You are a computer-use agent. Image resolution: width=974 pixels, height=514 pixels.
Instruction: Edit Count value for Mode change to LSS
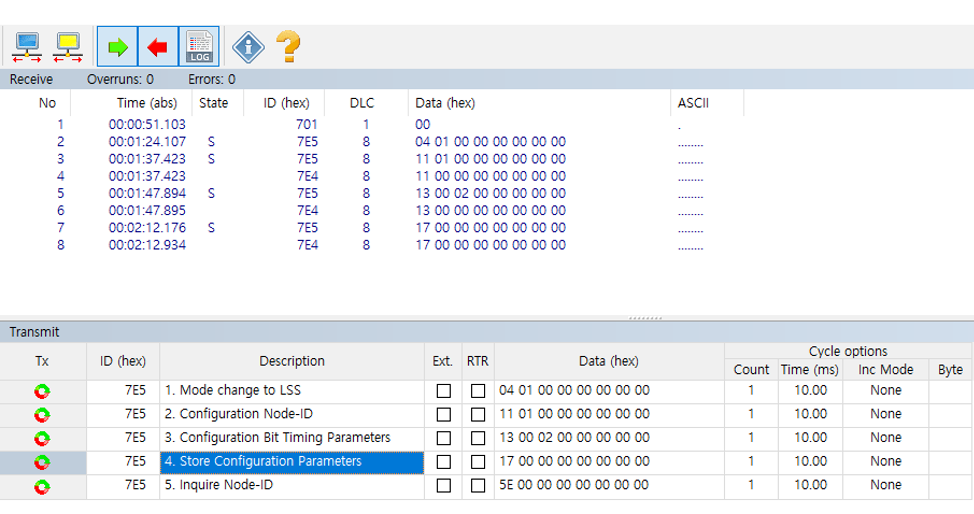[x=751, y=391]
